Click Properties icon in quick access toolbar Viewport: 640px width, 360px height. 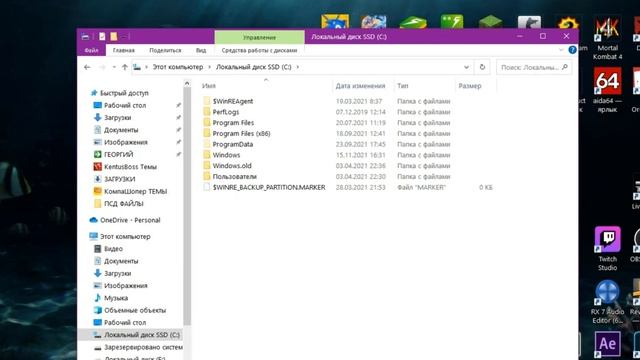(102, 37)
